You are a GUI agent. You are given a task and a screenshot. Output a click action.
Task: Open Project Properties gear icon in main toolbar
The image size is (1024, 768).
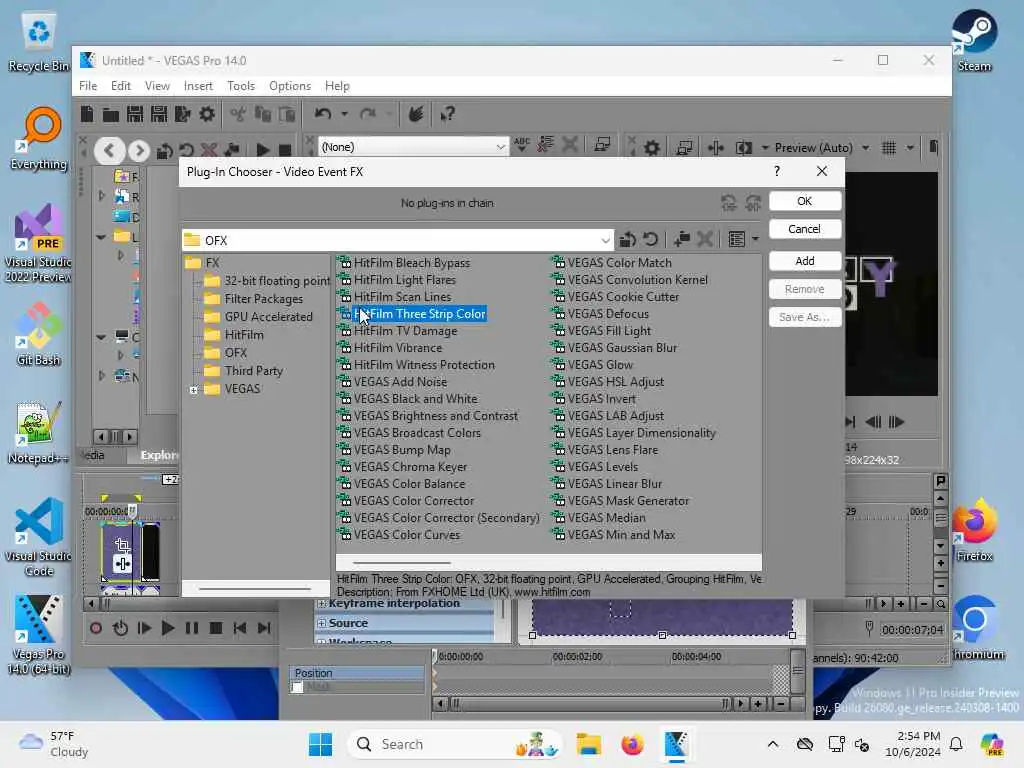tap(207, 114)
